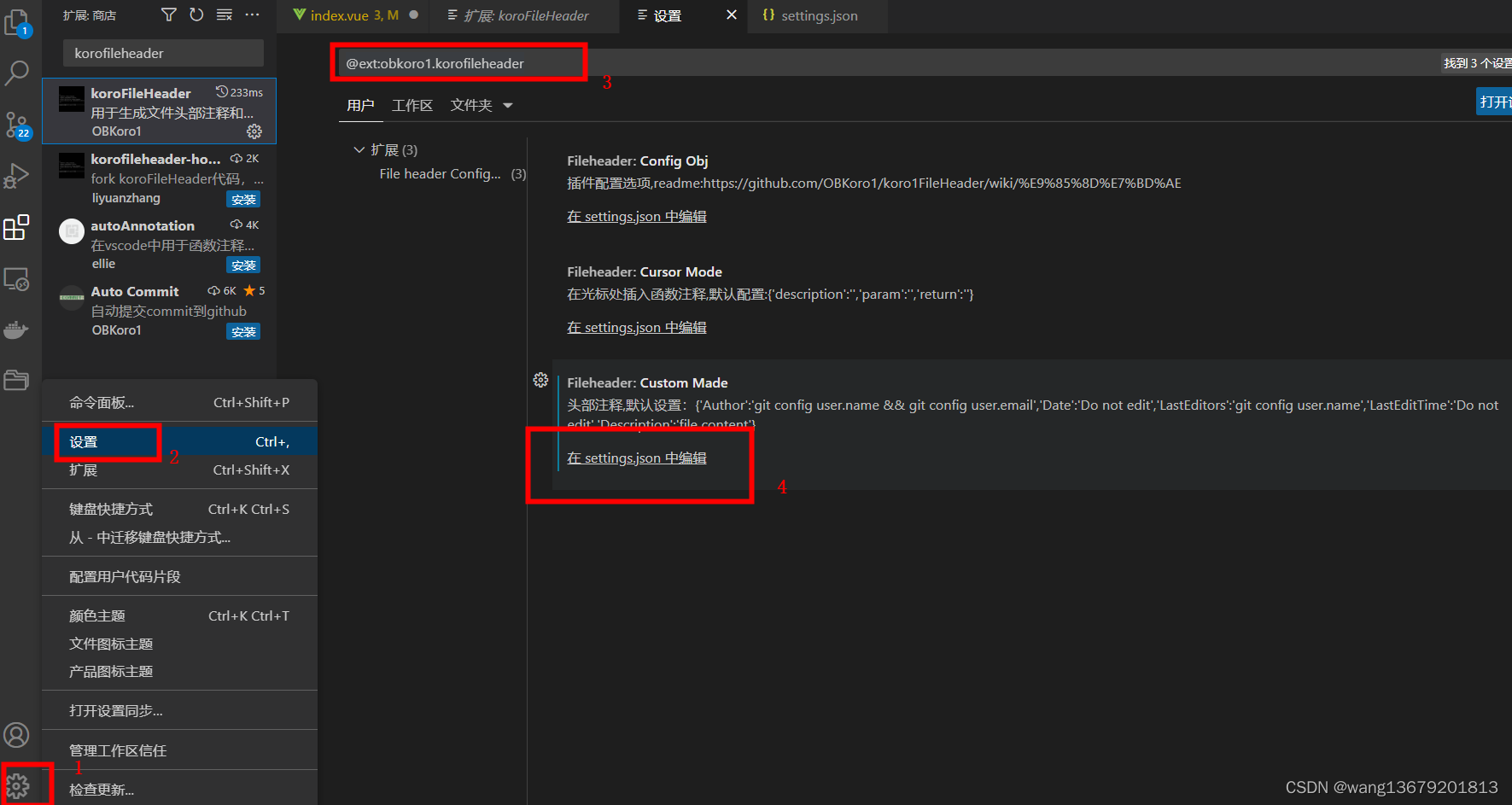The image size is (1512, 805).
Task: Select korofileheader-ho... extension list item
Action: pos(160,178)
